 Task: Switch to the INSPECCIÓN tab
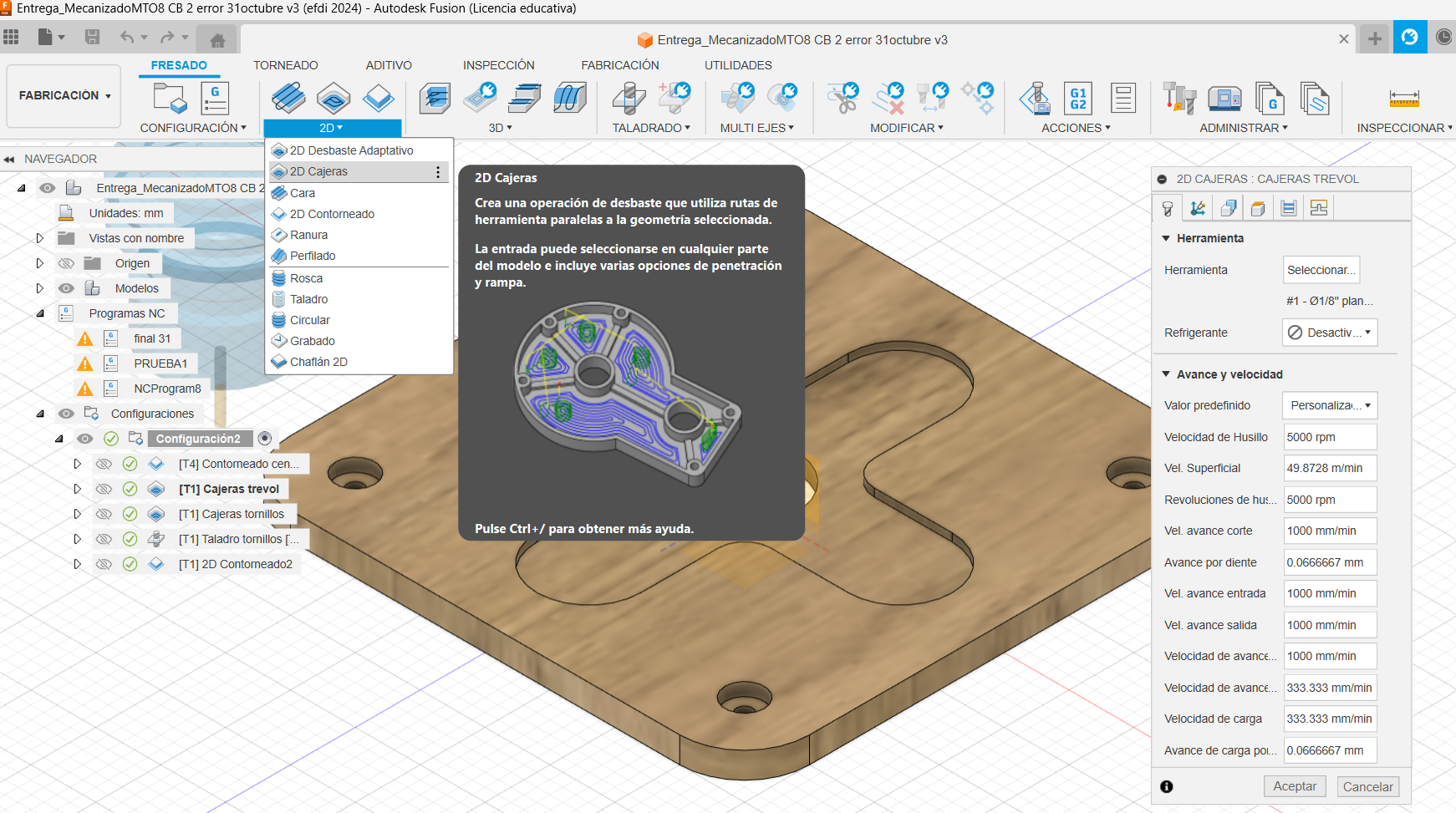498,65
